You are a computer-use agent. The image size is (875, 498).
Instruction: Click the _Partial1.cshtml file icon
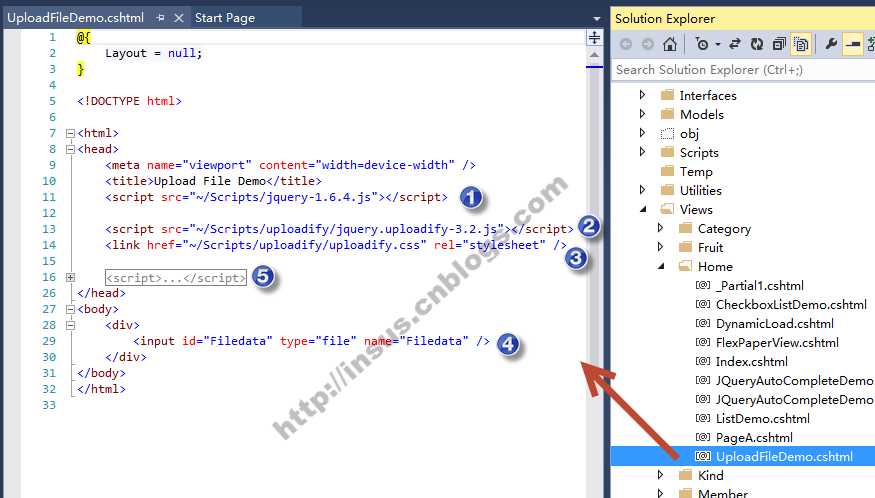[703, 285]
